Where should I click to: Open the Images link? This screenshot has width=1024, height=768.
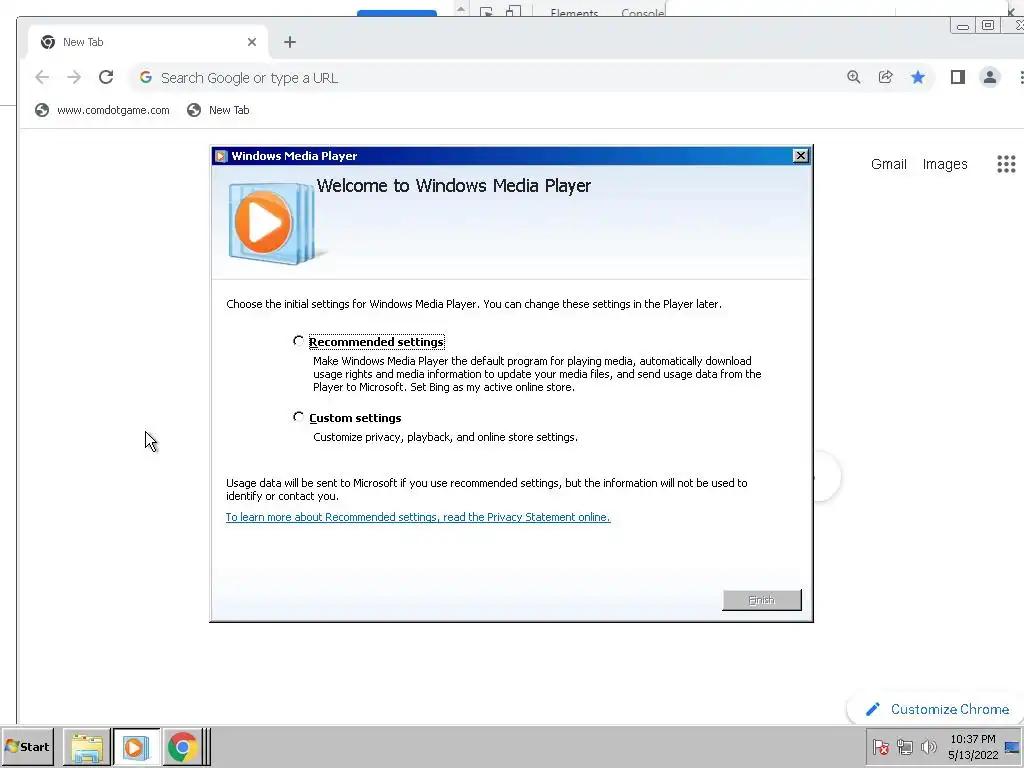click(944, 164)
